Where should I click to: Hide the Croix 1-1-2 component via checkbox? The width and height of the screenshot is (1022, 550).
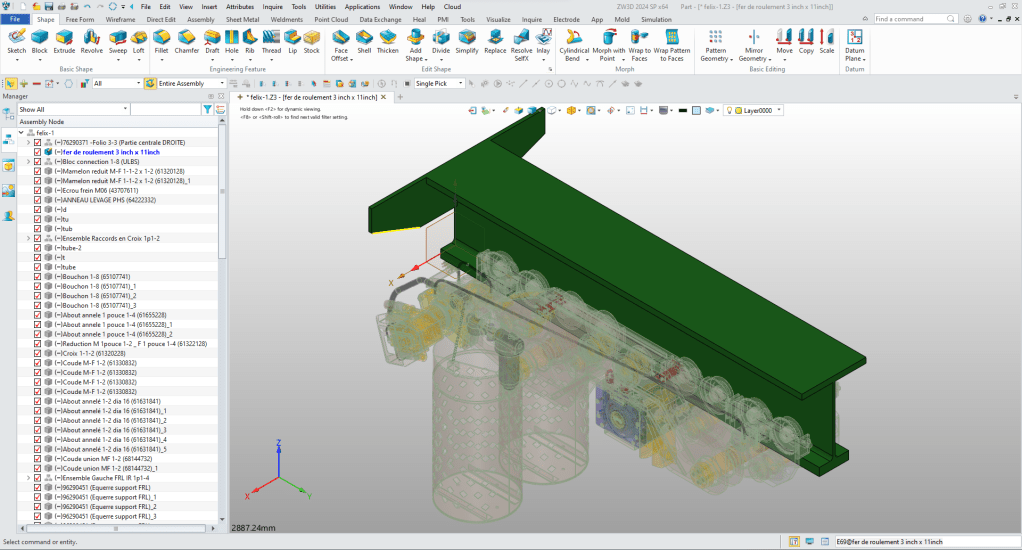pos(38,353)
